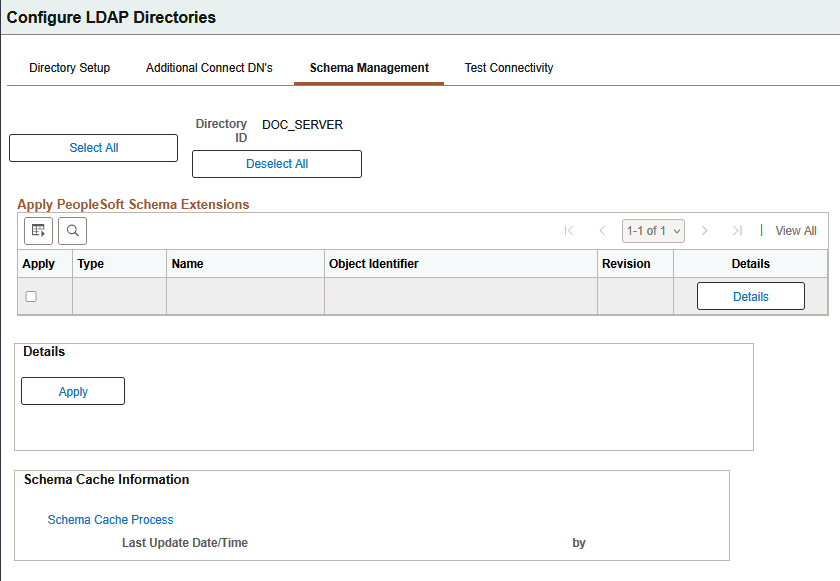840x581 pixels.
Task: Click the next-row navigation arrow
Action: [704, 230]
